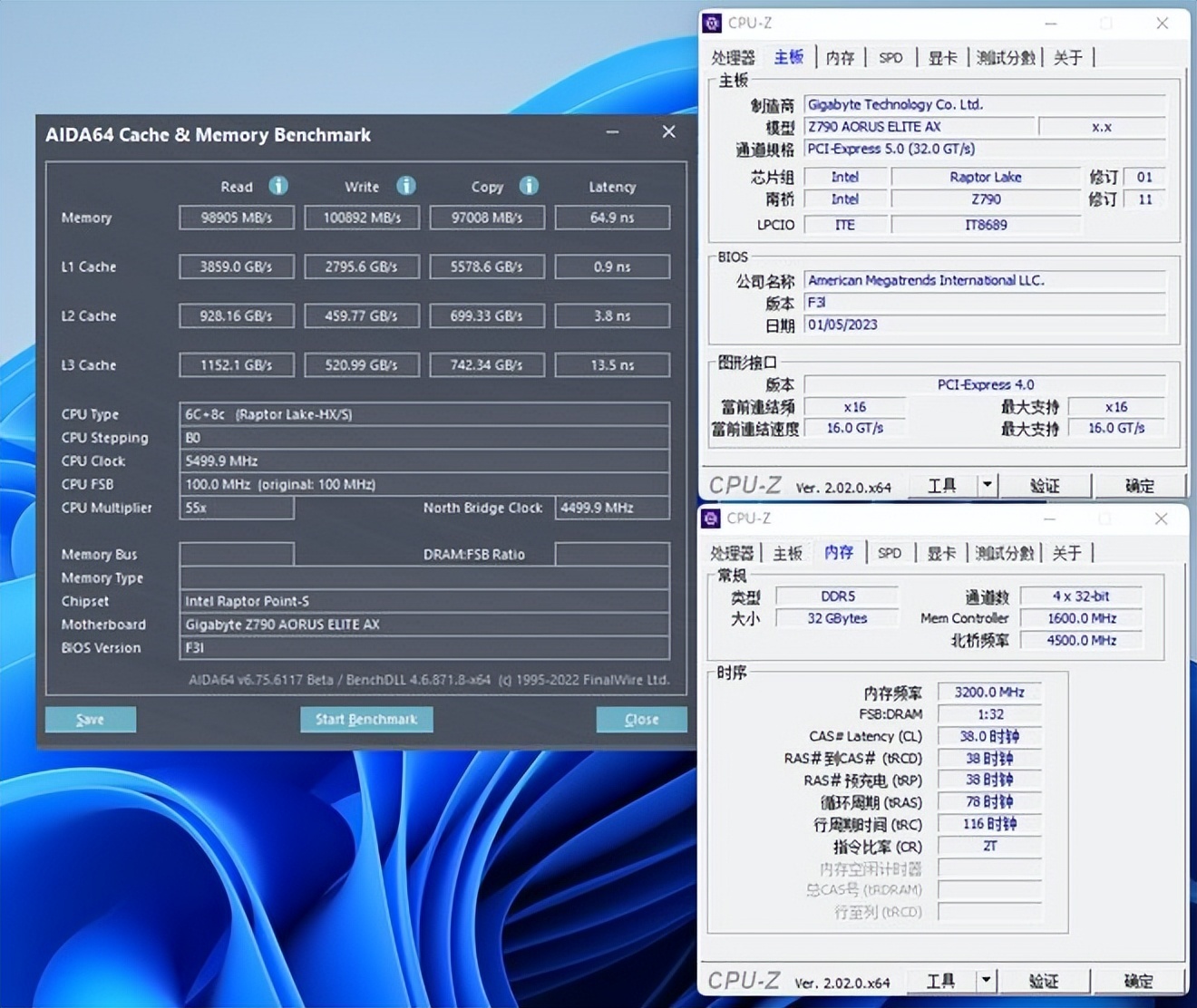Click CPU-Z logo icon in upper window title bar
This screenshot has width=1197, height=1008.
[x=713, y=24]
